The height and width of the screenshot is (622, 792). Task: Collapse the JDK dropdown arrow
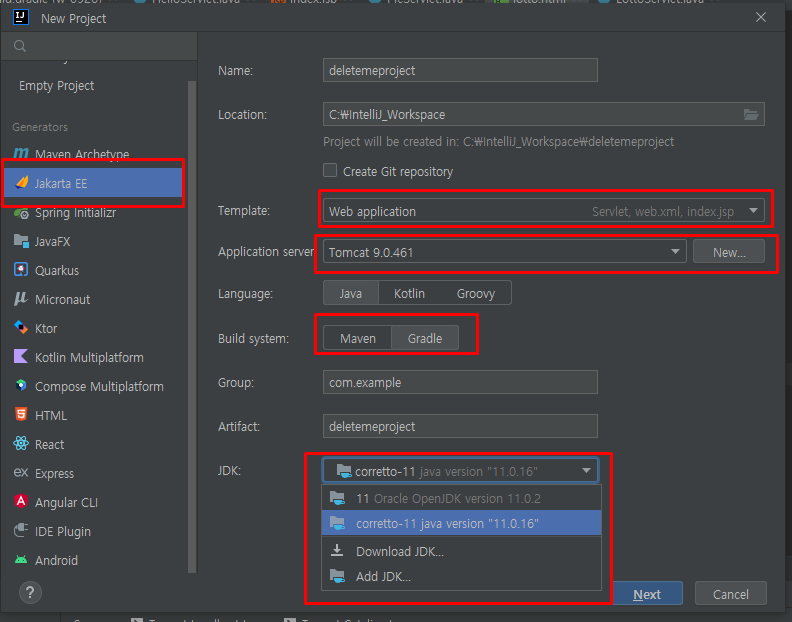tap(586, 471)
